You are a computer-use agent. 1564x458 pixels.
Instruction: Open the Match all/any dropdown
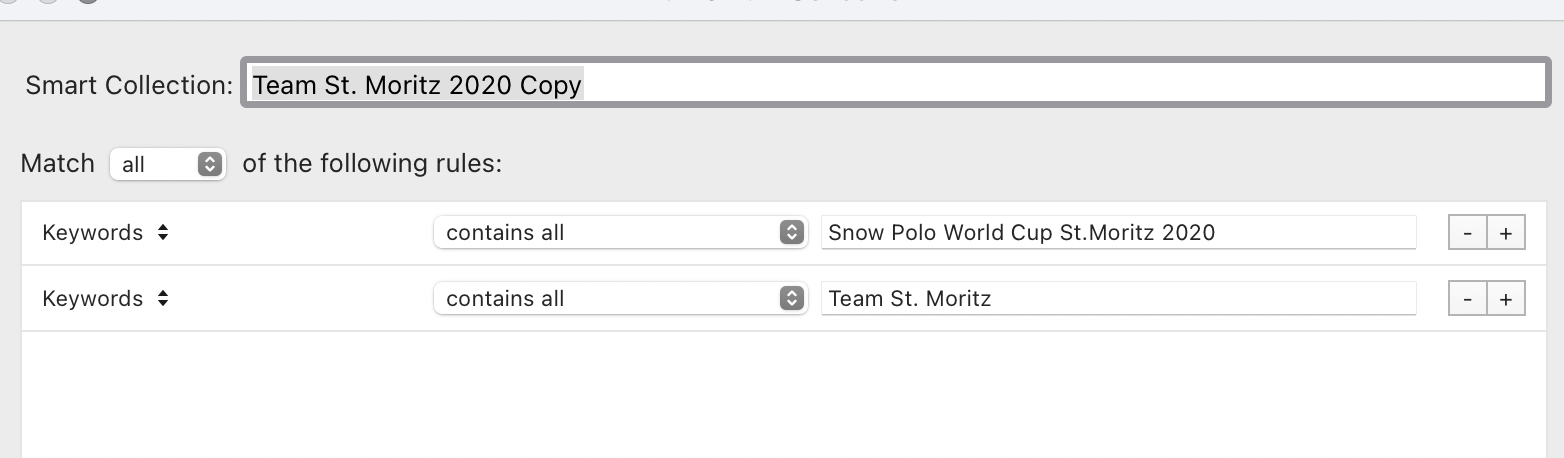point(167,164)
